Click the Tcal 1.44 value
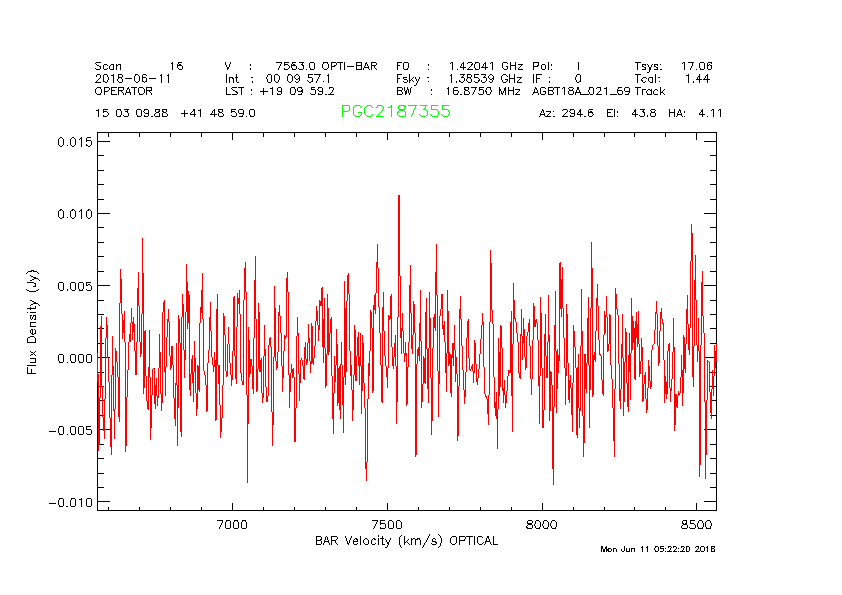 [x=673, y=78]
